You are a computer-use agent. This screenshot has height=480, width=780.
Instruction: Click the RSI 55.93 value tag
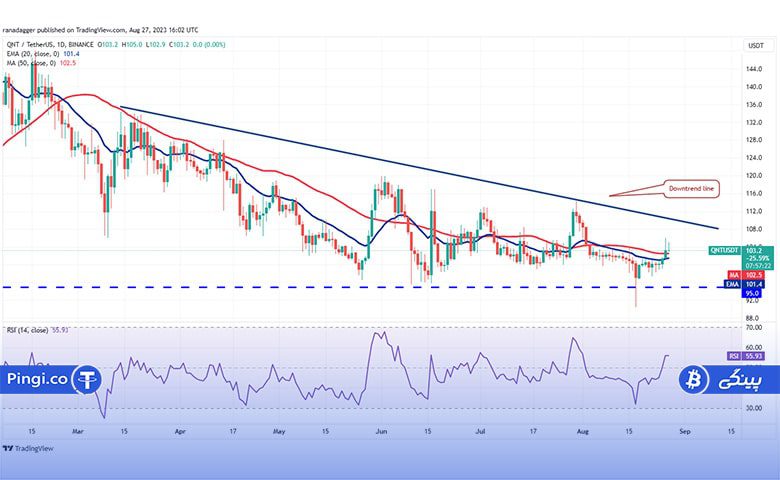coord(745,356)
